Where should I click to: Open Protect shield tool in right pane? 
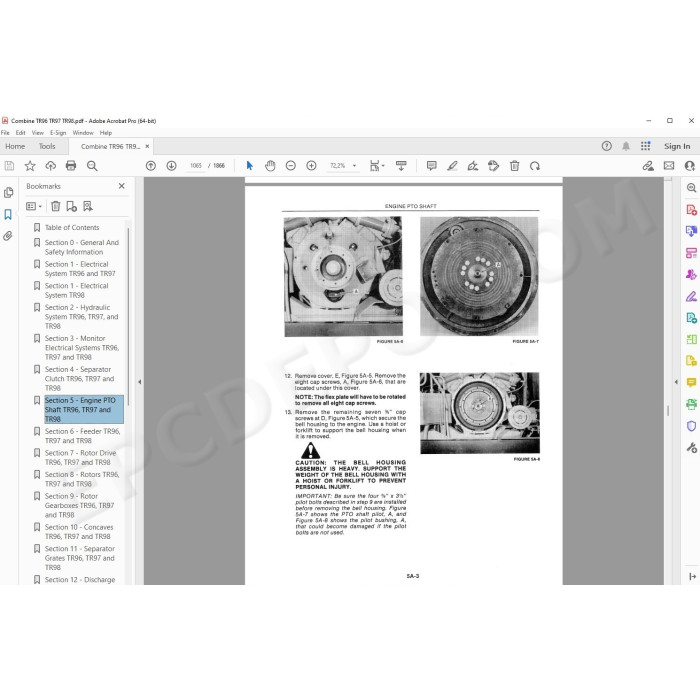point(691,426)
